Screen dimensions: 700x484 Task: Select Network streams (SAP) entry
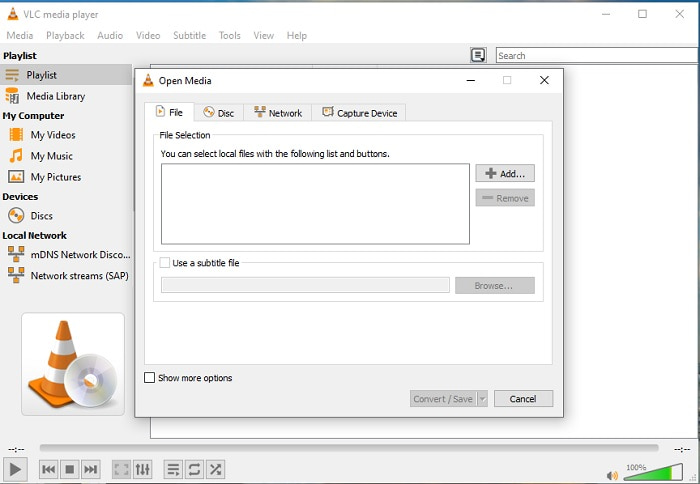[x=66, y=275]
